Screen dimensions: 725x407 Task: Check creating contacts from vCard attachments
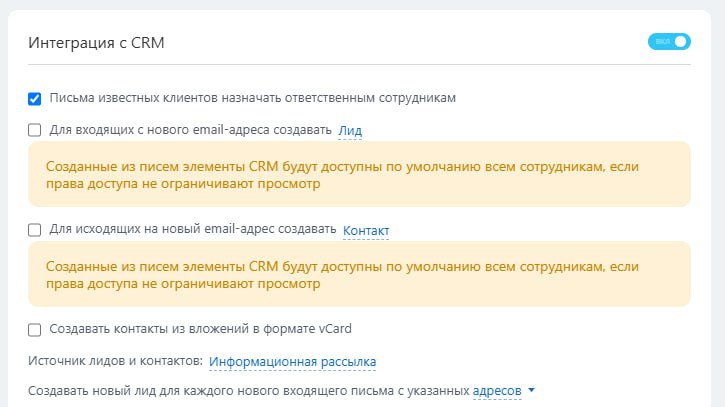point(35,329)
